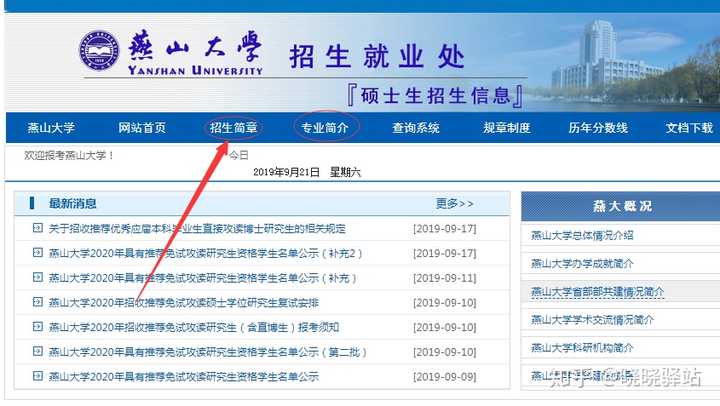Screen dimensions: 720x406
Task: Click welcome text 欢迎报考燕山大学！
Action: pos(69,155)
